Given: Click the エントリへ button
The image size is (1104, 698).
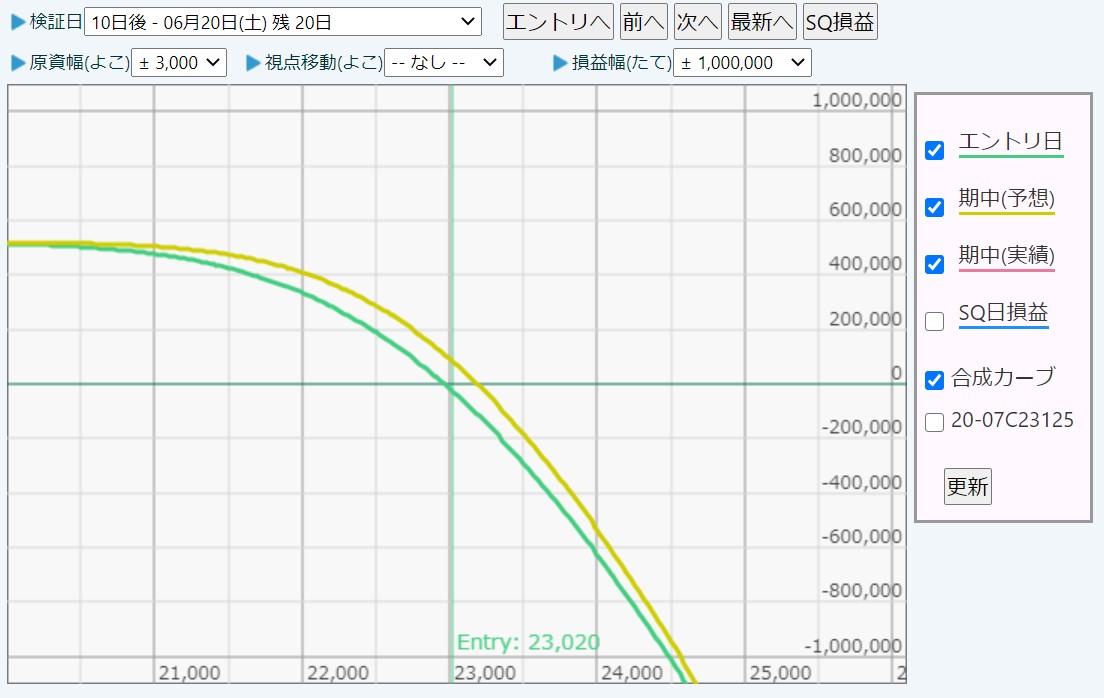Looking at the screenshot, I should point(558,22).
